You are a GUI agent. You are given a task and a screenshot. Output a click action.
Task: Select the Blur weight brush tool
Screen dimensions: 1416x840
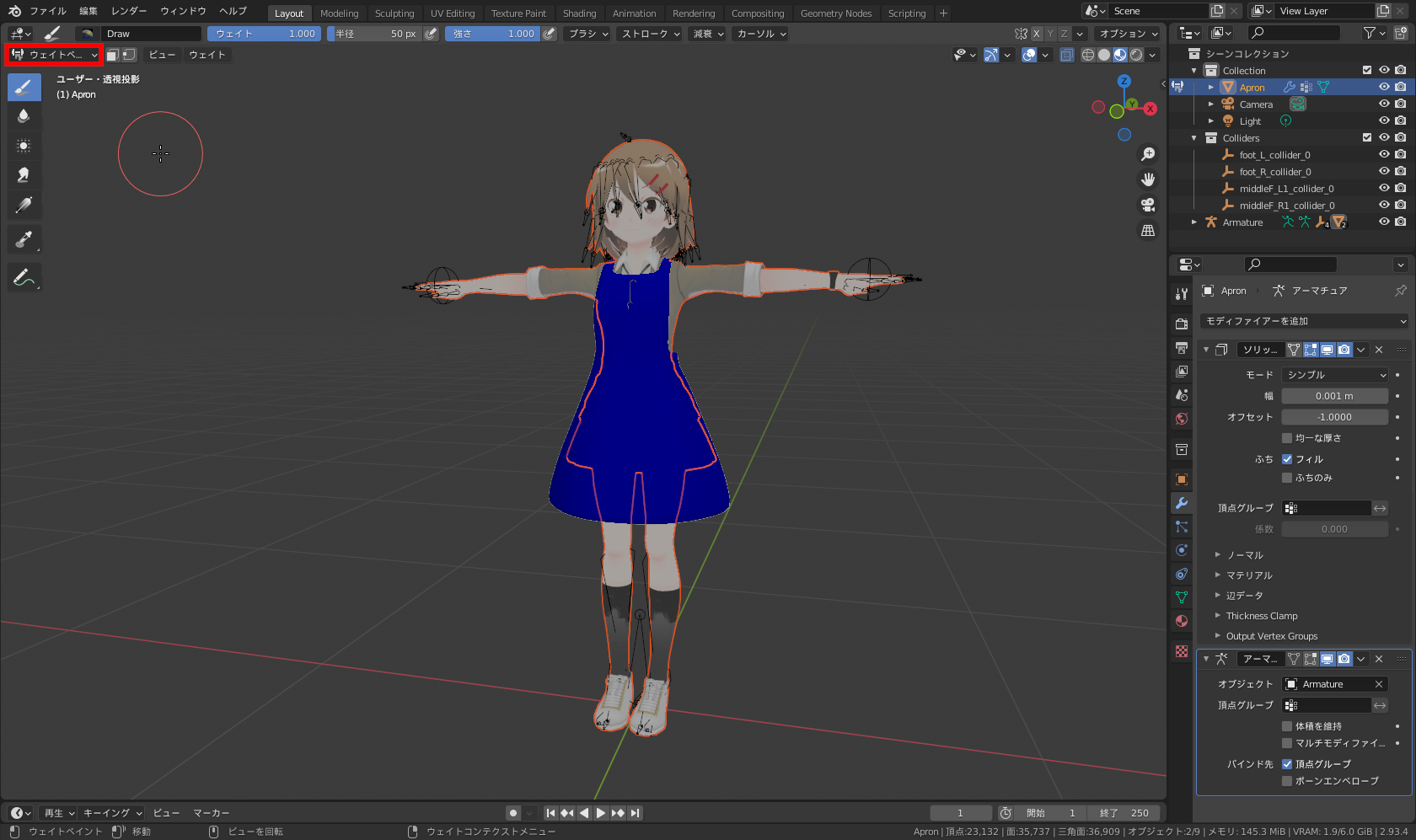tap(24, 115)
